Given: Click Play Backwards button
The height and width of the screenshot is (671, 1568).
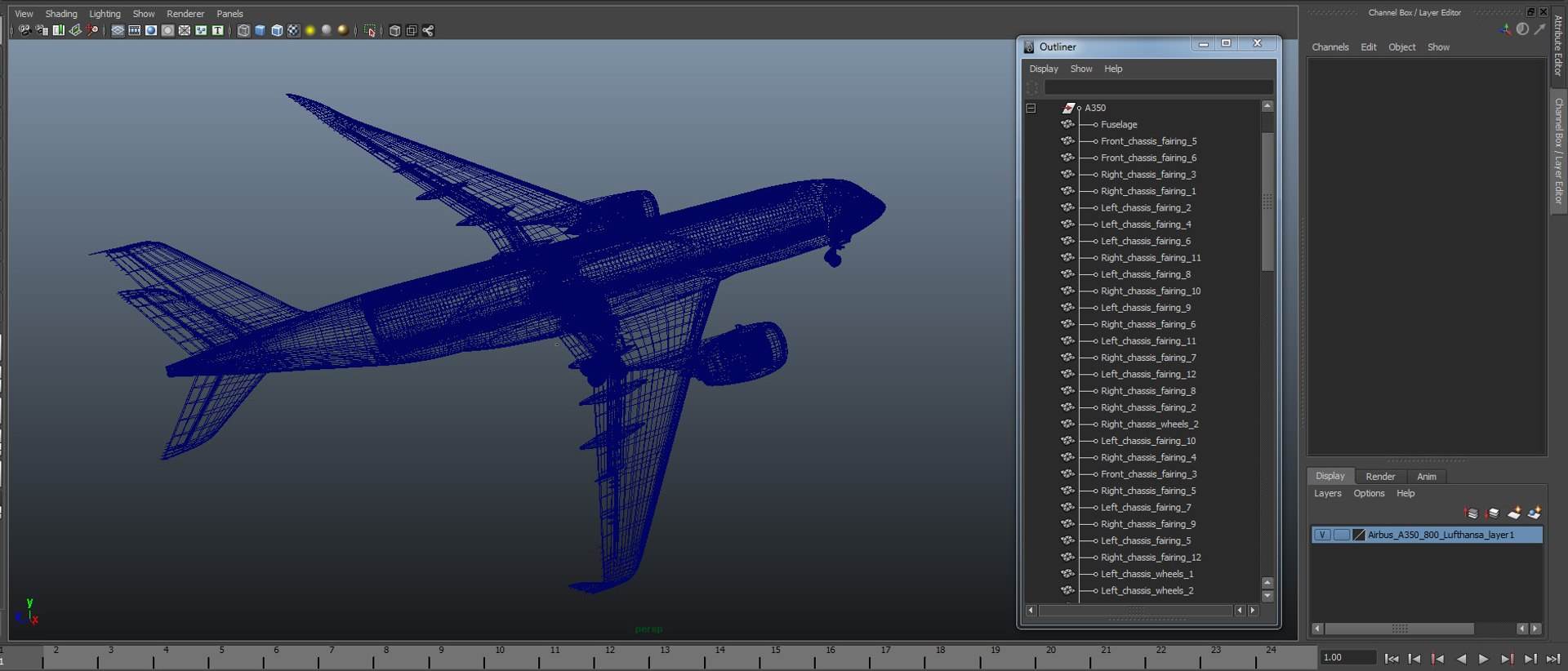Looking at the screenshot, I should [x=1461, y=659].
